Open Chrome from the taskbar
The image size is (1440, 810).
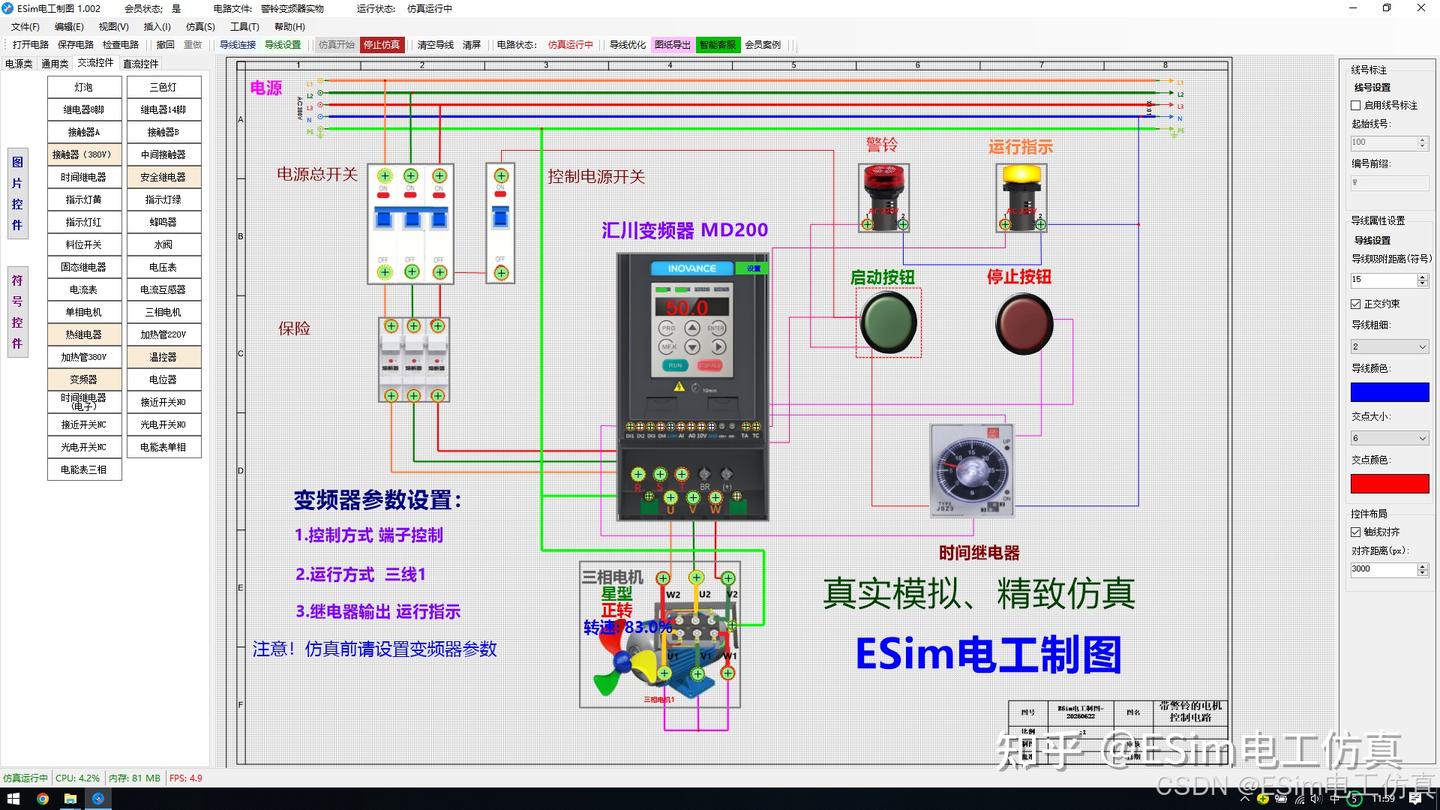pyautogui.click(x=43, y=799)
